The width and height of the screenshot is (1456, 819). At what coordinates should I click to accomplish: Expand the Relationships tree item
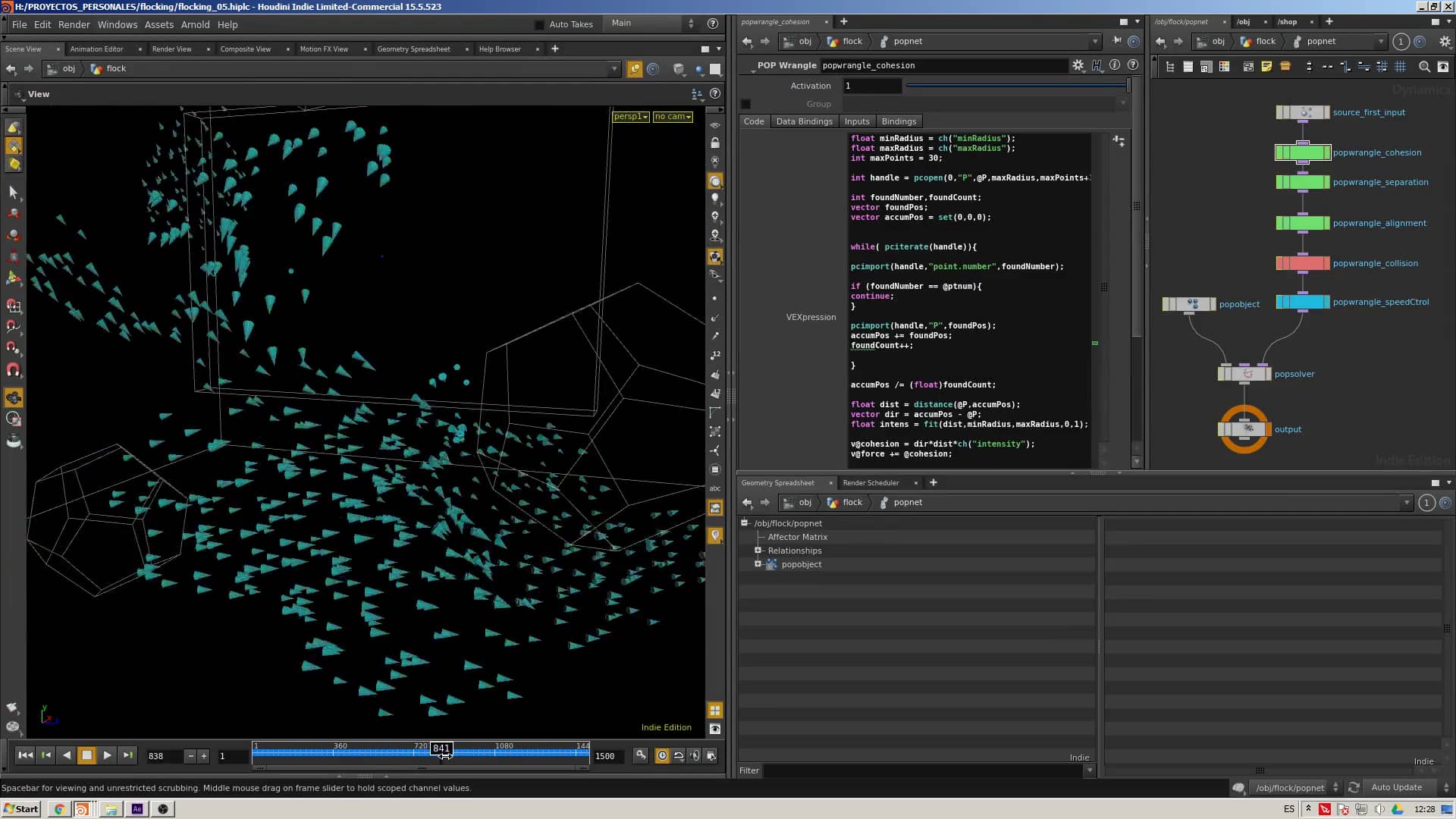pyautogui.click(x=758, y=551)
